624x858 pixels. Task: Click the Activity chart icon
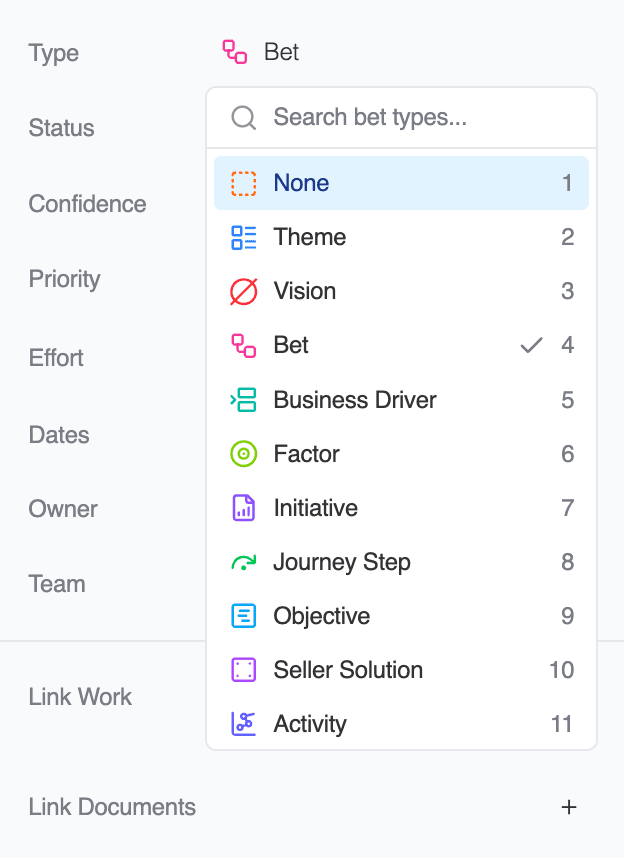coord(244,724)
